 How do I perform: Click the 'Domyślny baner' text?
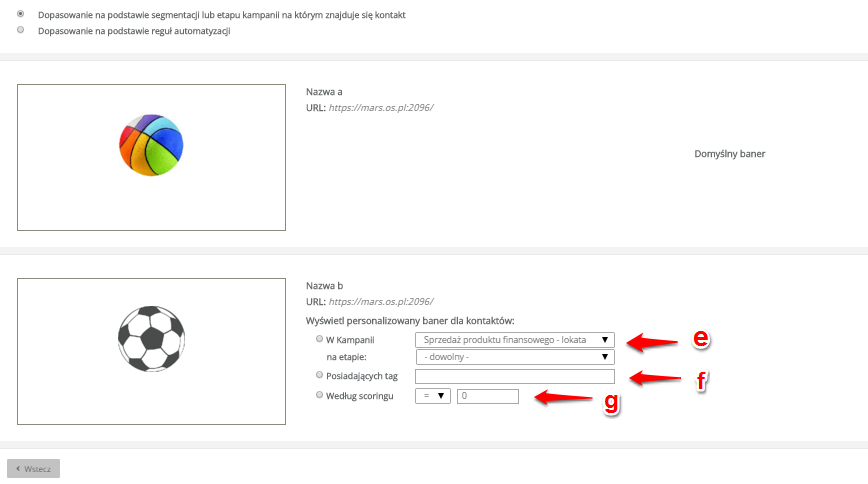pyautogui.click(x=730, y=154)
